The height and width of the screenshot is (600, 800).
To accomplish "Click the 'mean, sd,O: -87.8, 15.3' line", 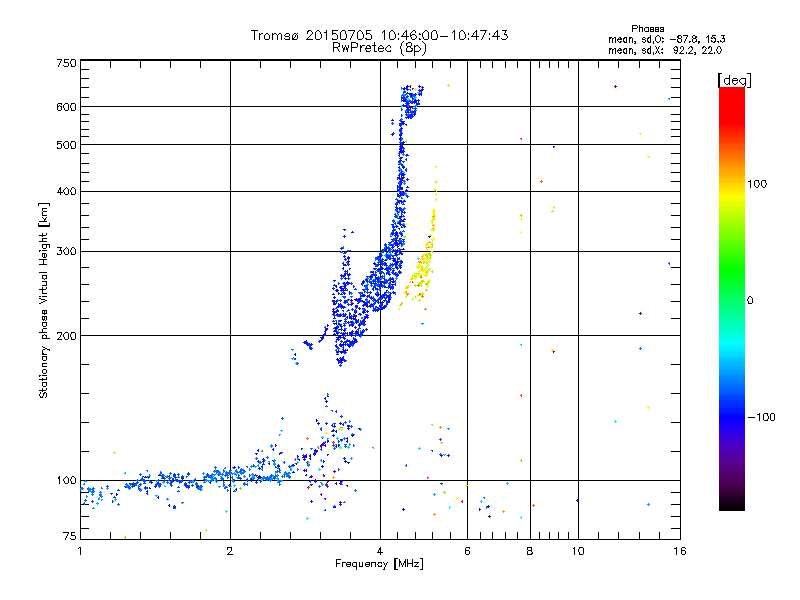I will (x=666, y=39).
